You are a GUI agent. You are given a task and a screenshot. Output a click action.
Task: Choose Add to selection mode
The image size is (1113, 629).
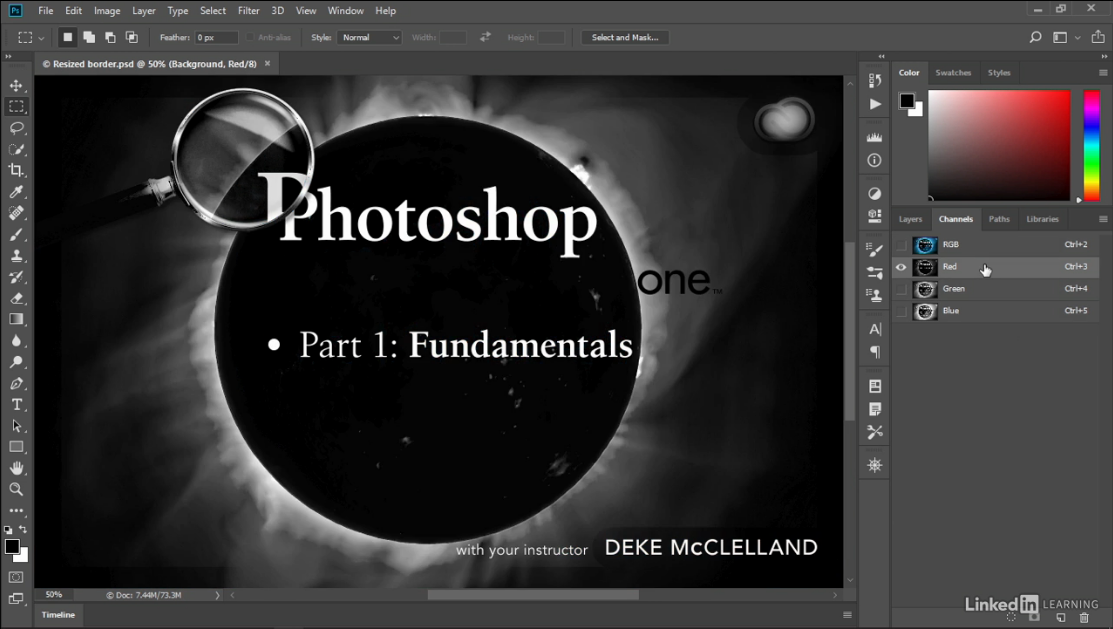tap(89, 37)
